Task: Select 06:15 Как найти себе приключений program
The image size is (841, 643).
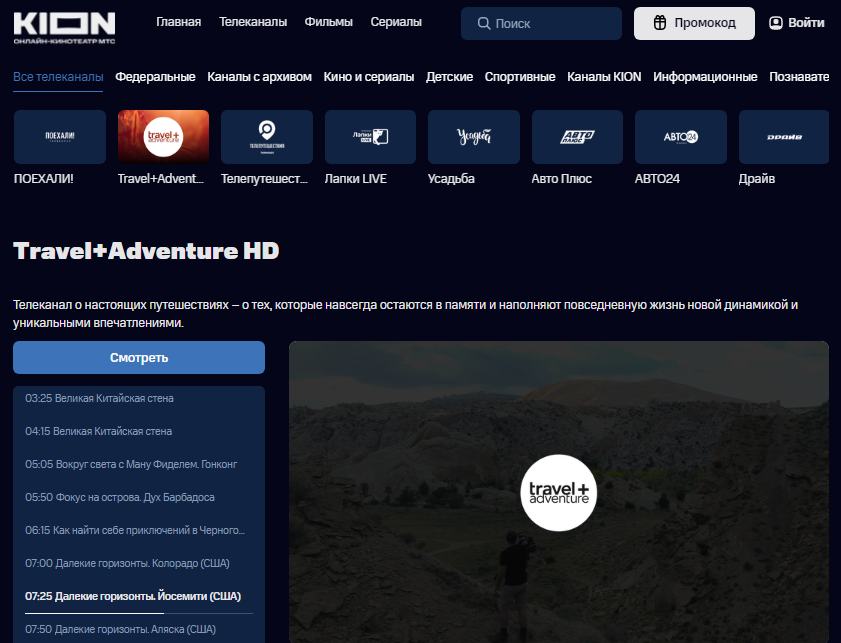Action: 135,530
